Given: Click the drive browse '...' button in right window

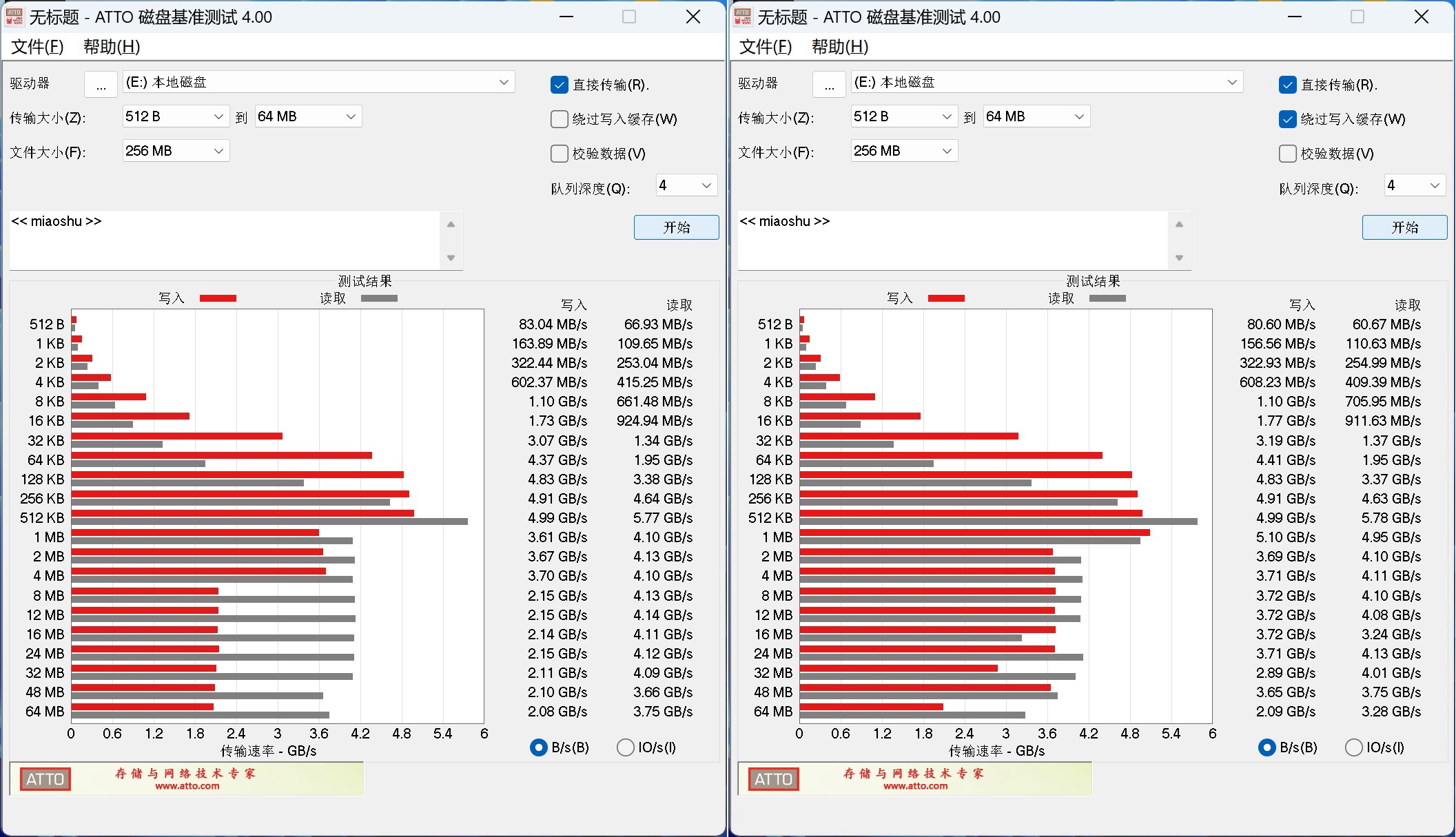Looking at the screenshot, I should (829, 84).
